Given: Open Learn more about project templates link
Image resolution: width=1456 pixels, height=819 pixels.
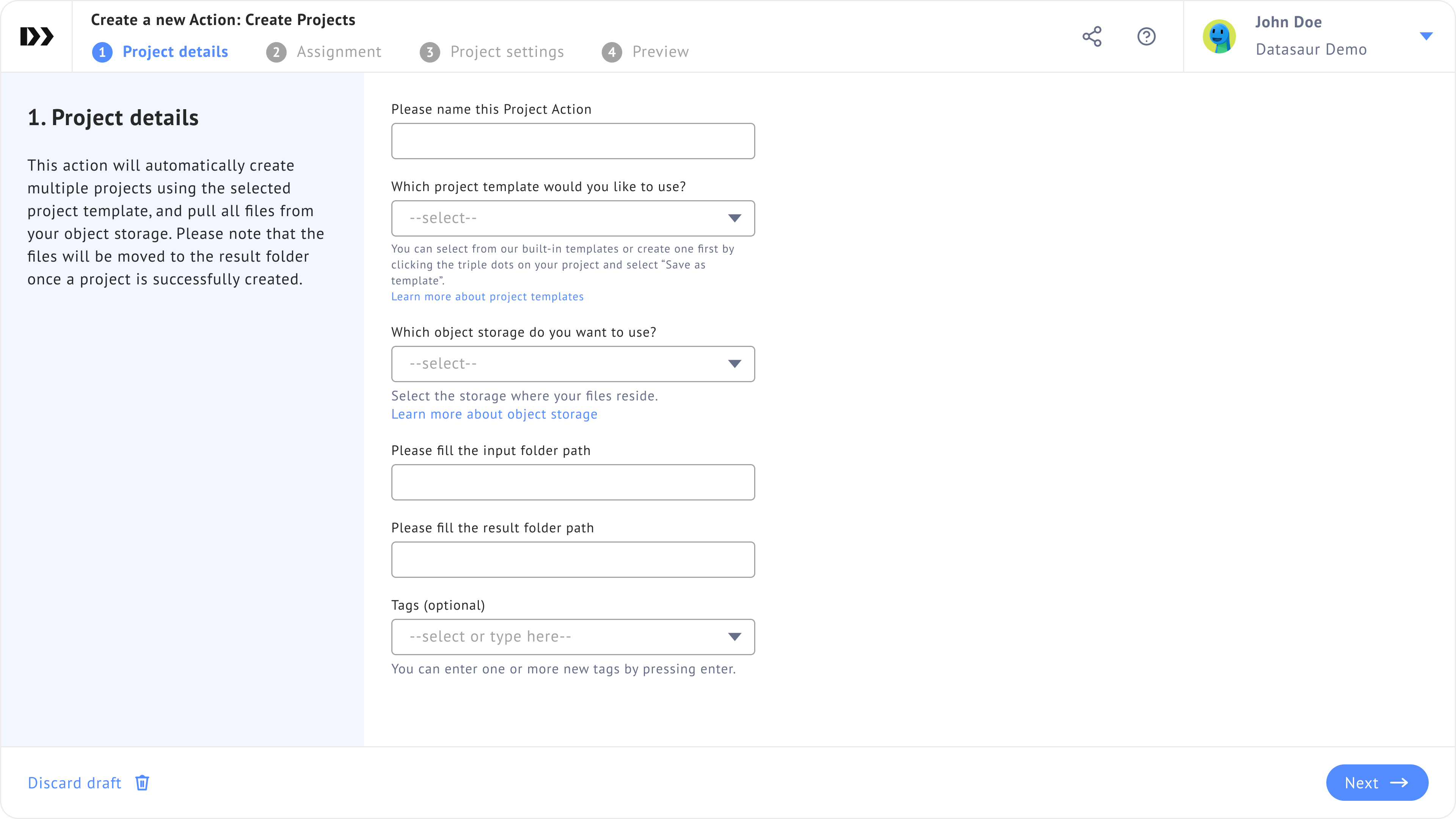Looking at the screenshot, I should 486,297.
